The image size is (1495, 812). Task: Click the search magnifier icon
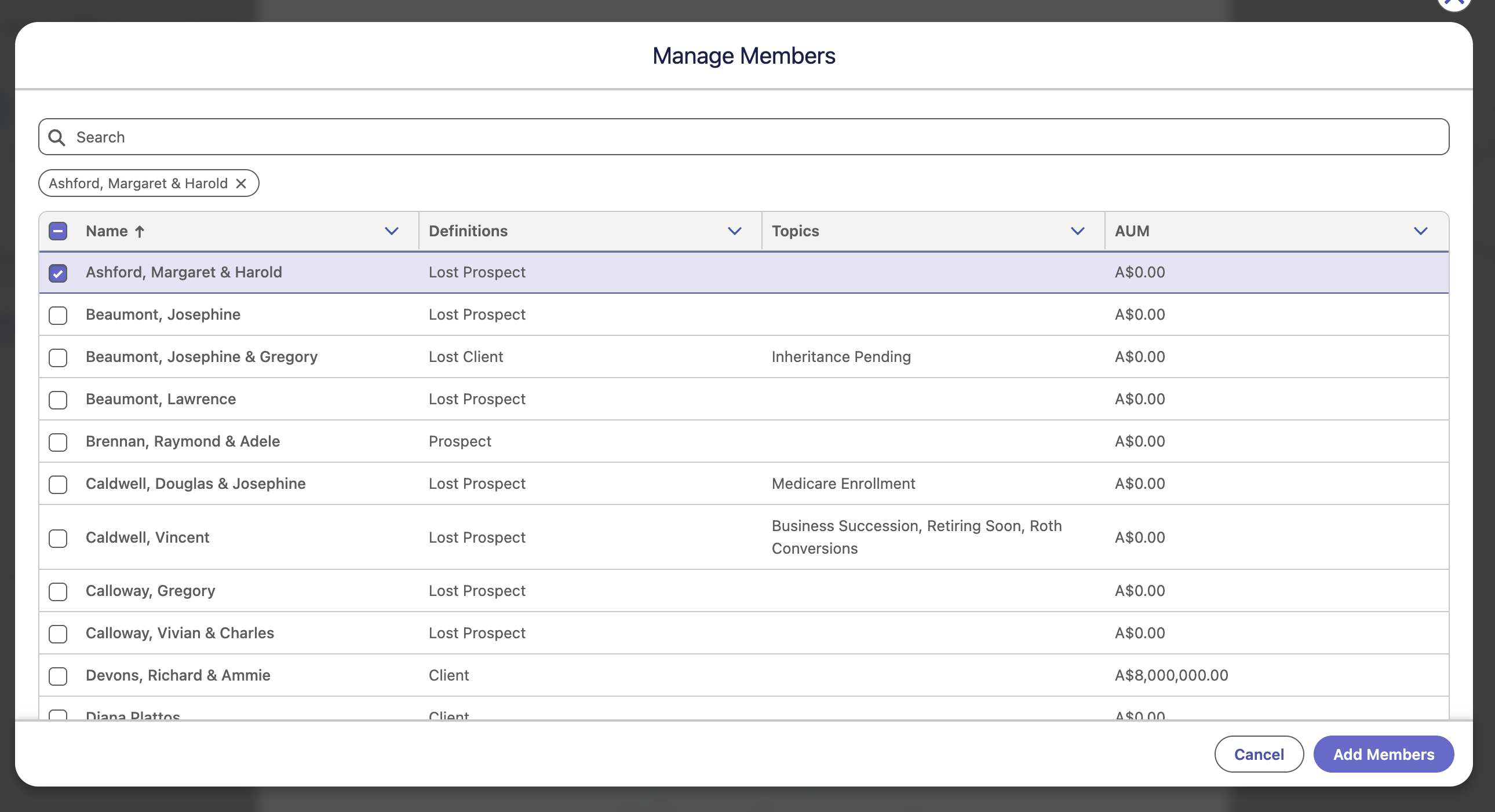point(57,137)
